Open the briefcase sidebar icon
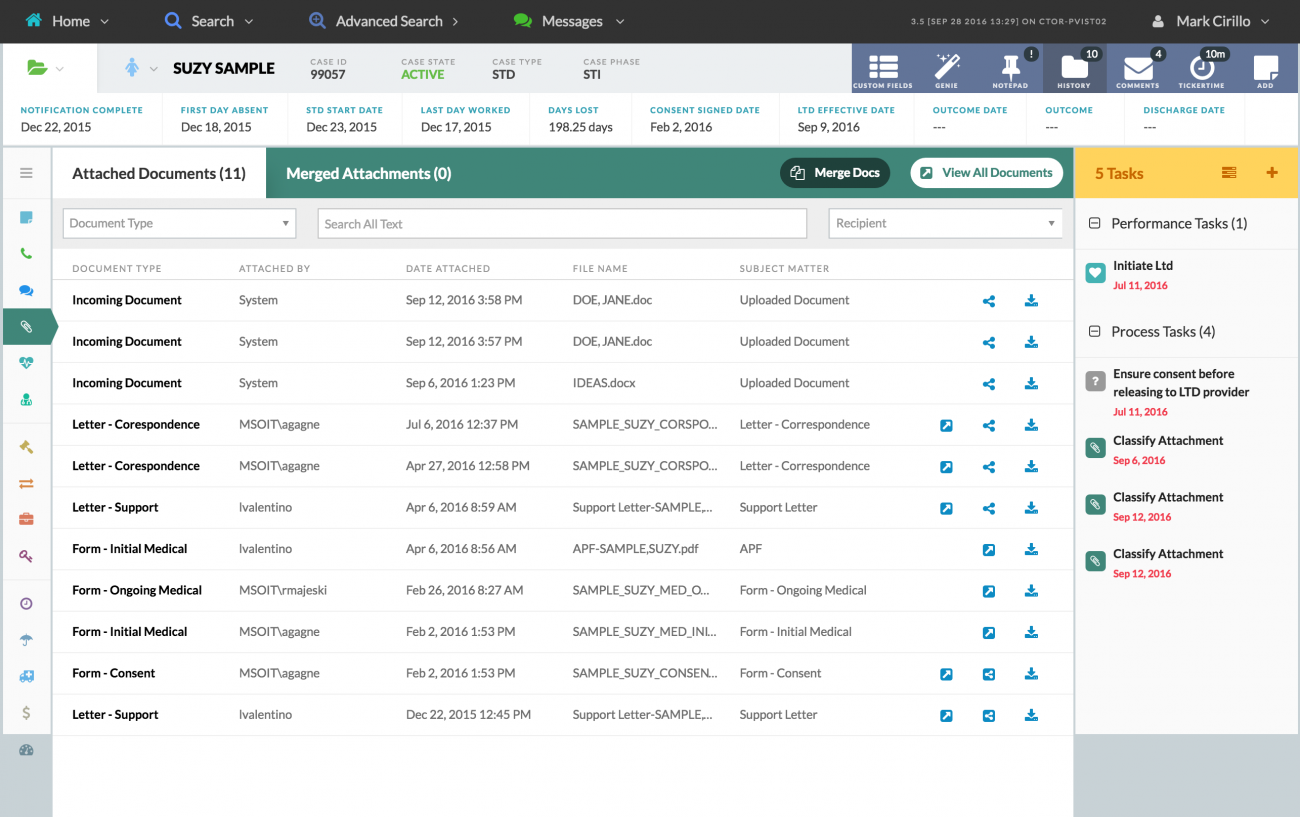Viewport: 1300px width, 817px height. 27,519
